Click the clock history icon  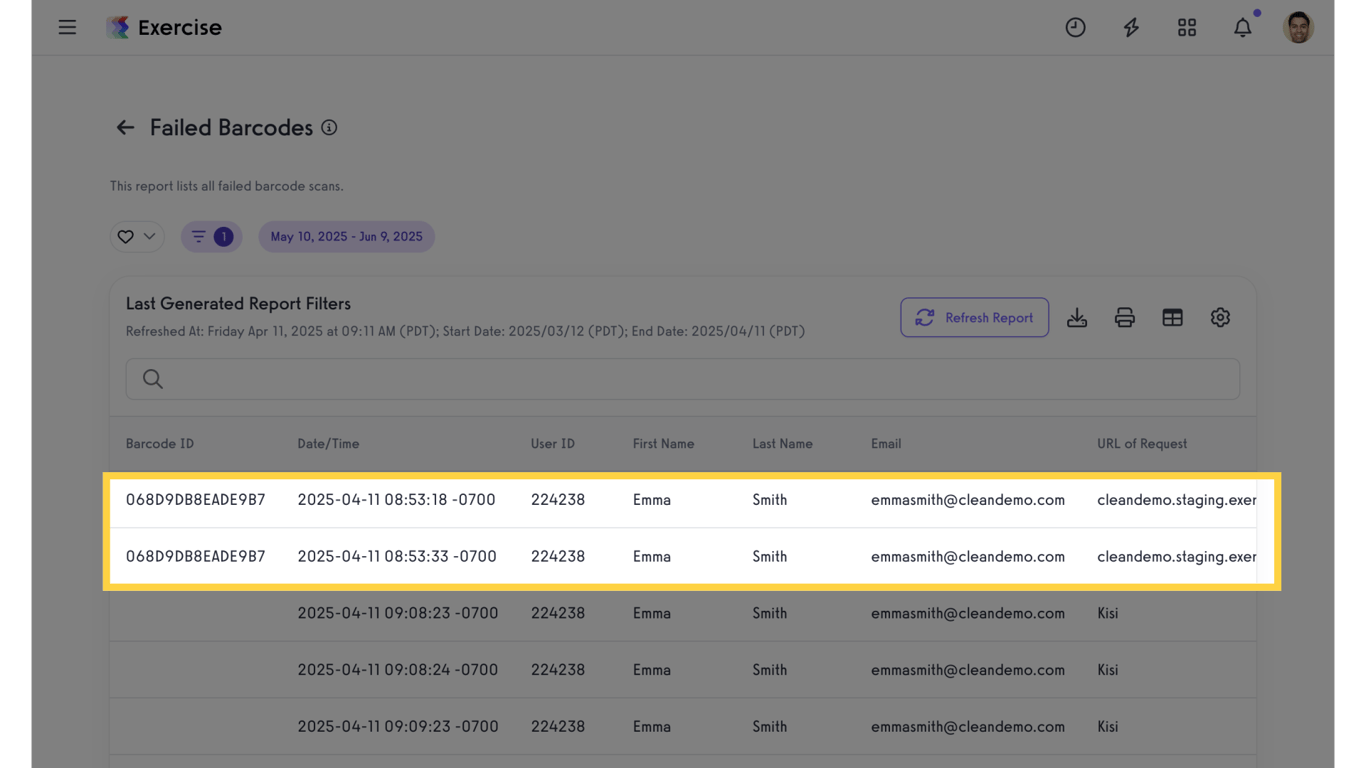point(1075,28)
